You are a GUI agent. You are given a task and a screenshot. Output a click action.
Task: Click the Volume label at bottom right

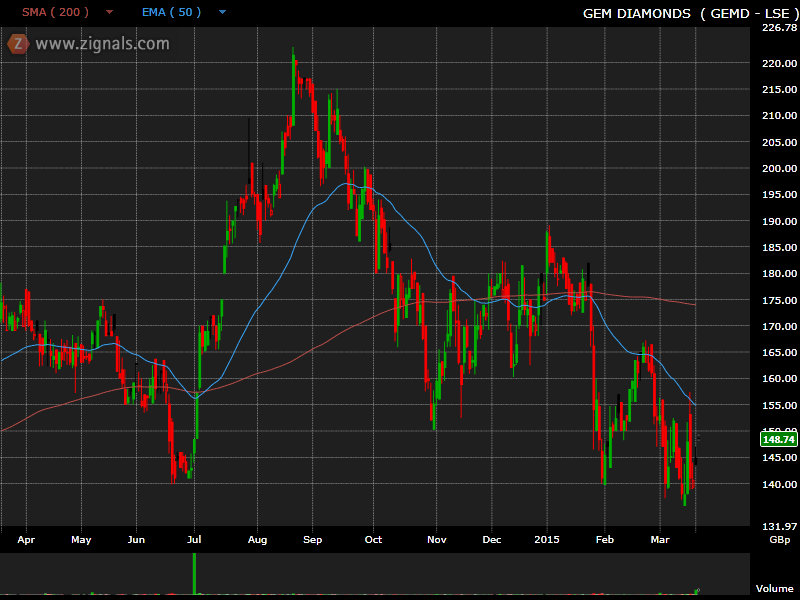774,589
